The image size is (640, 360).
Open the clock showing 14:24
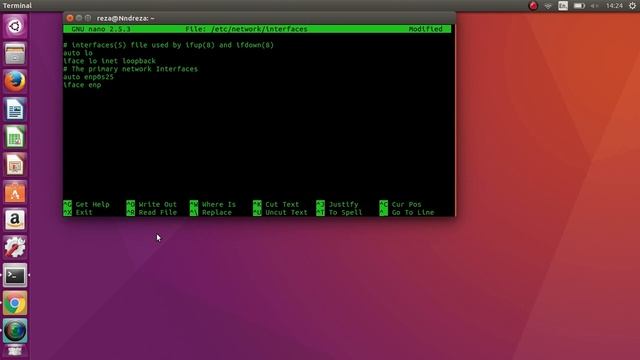tap(614, 6)
